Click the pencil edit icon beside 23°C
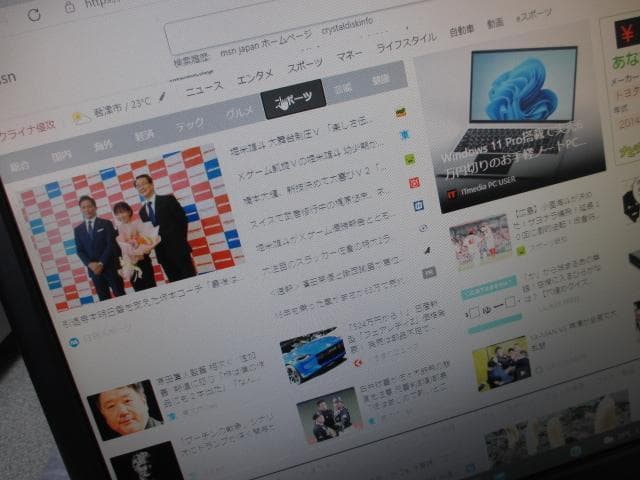Screen dimensions: 640x480 pos(162,96)
